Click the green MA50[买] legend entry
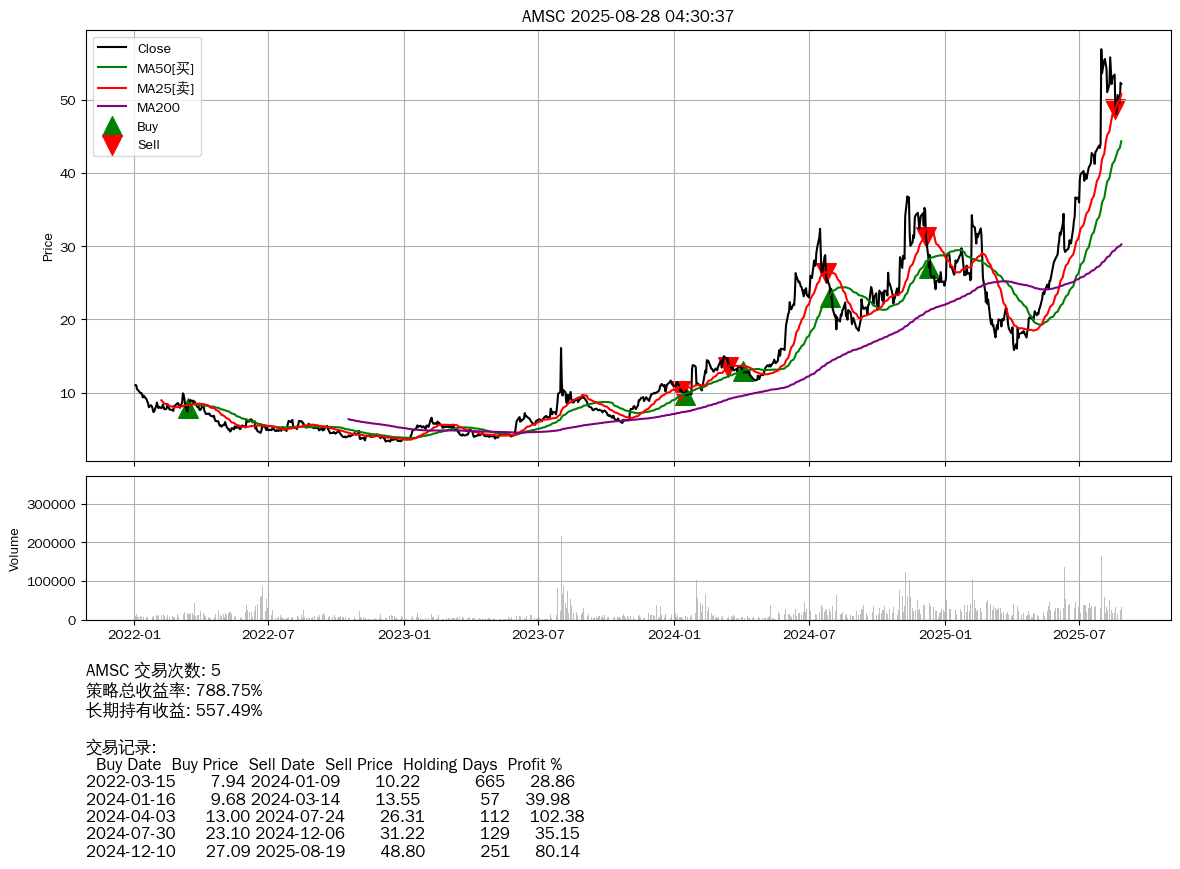The height and width of the screenshot is (869, 1180). (165, 68)
